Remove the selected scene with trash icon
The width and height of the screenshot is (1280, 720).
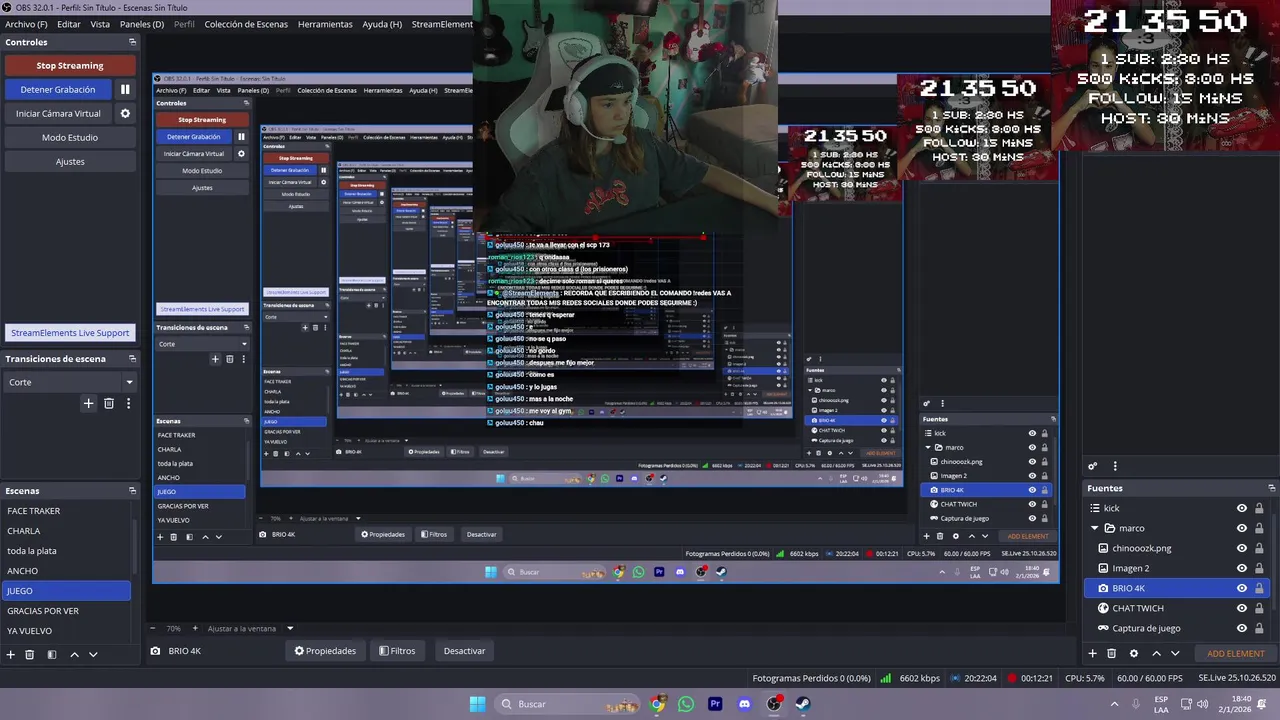[30, 654]
